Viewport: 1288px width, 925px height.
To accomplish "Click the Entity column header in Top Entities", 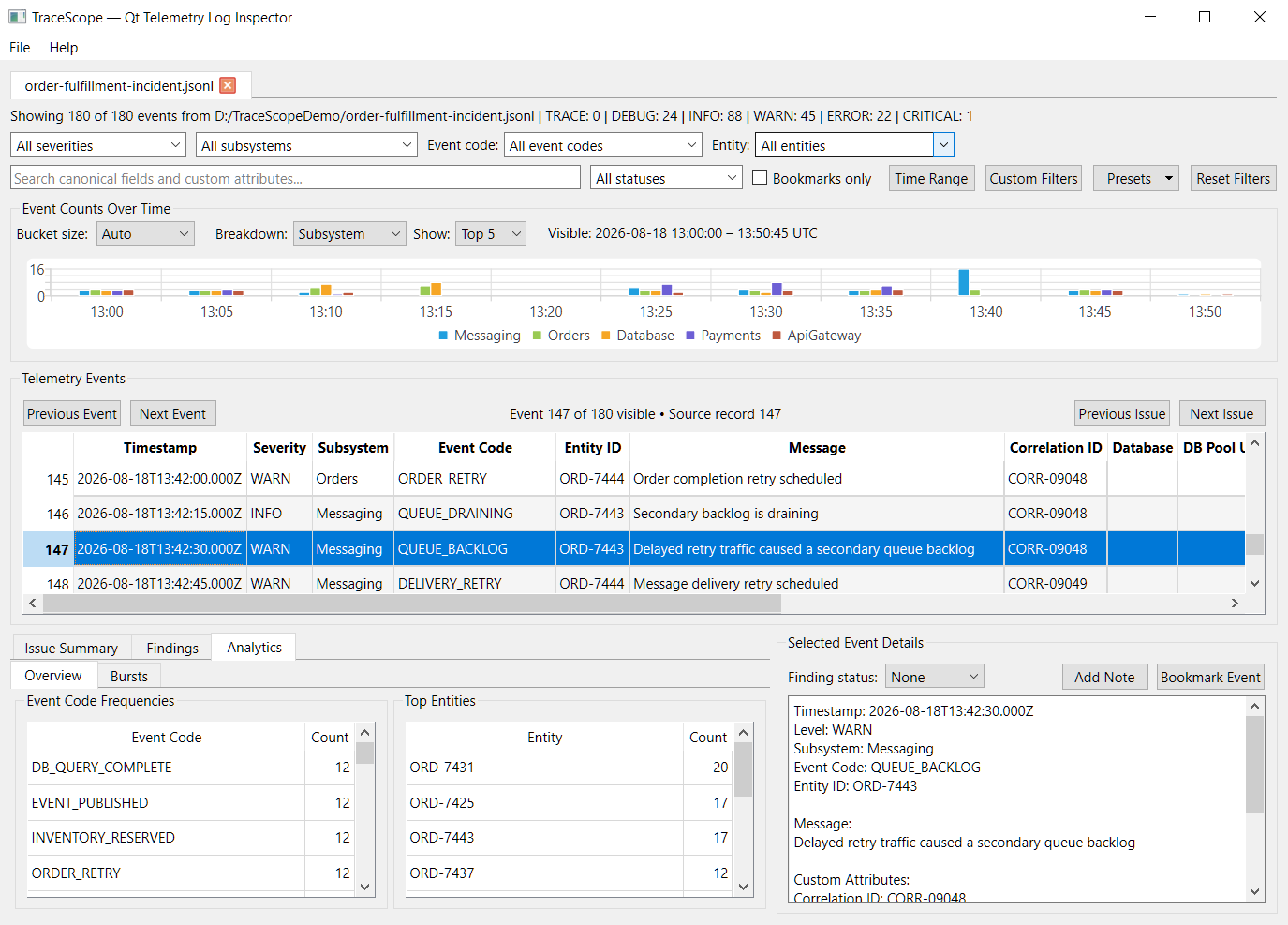I will (x=544, y=737).
